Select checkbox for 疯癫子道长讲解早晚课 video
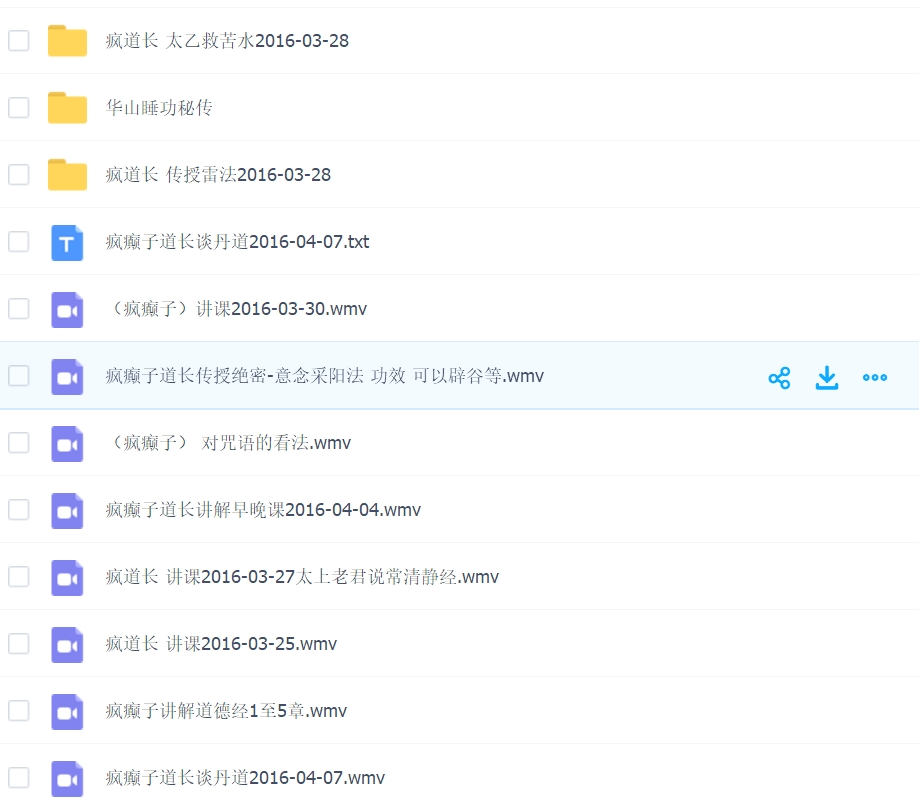 tap(19, 510)
